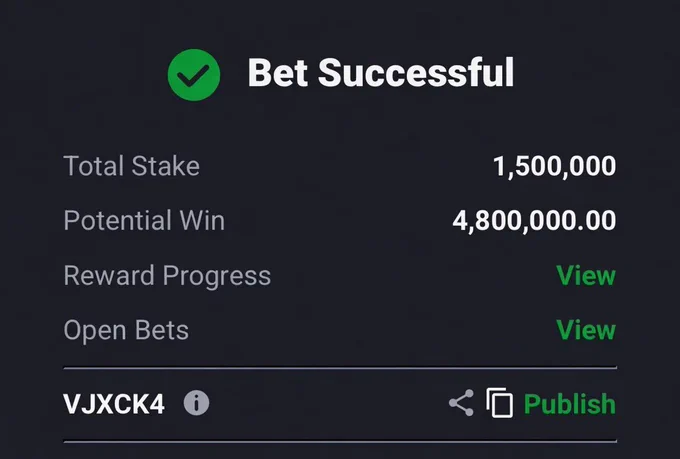Screen dimensions: 680x459
Task: Click the word Bet in the heading
Action: tap(278, 73)
